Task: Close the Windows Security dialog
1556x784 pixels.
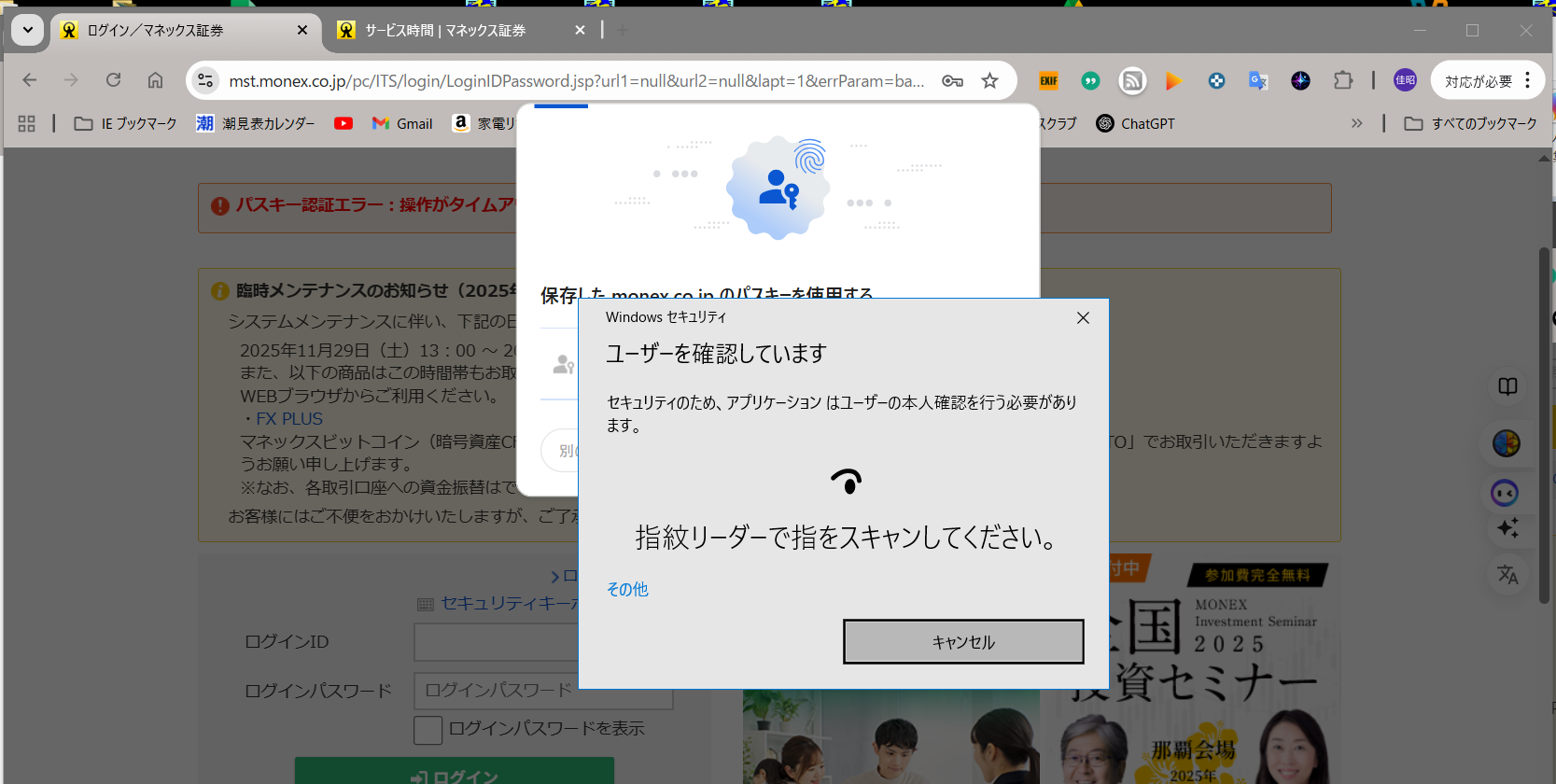Action: click(1083, 318)
